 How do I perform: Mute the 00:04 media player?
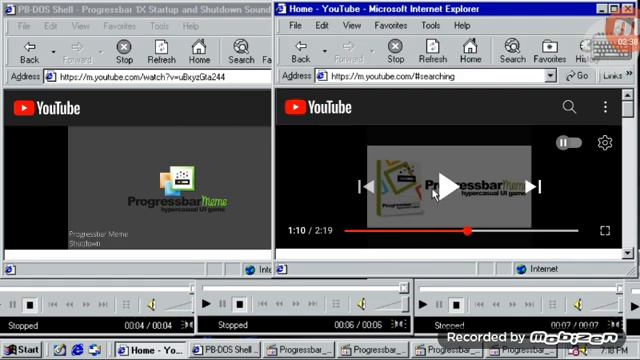151,304
